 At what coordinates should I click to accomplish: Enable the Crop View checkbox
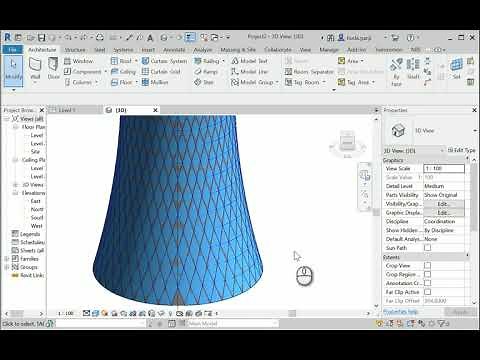tap(427, 265)
